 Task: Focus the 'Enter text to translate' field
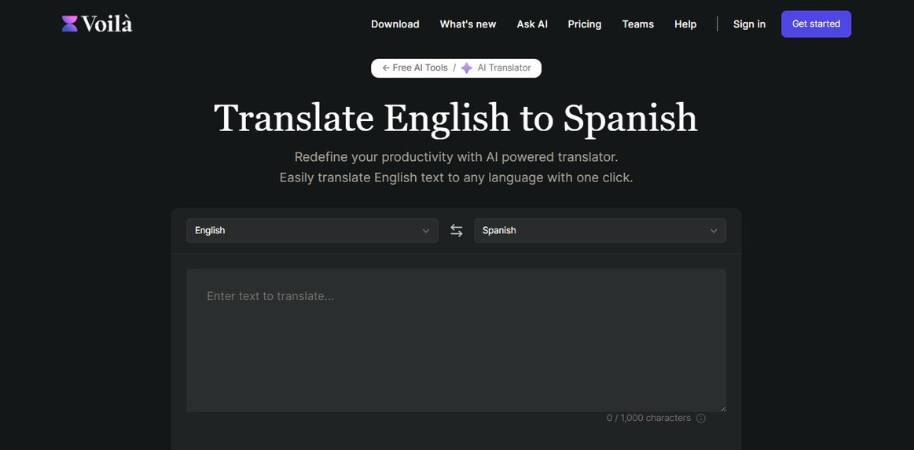(x=456, y=340)
